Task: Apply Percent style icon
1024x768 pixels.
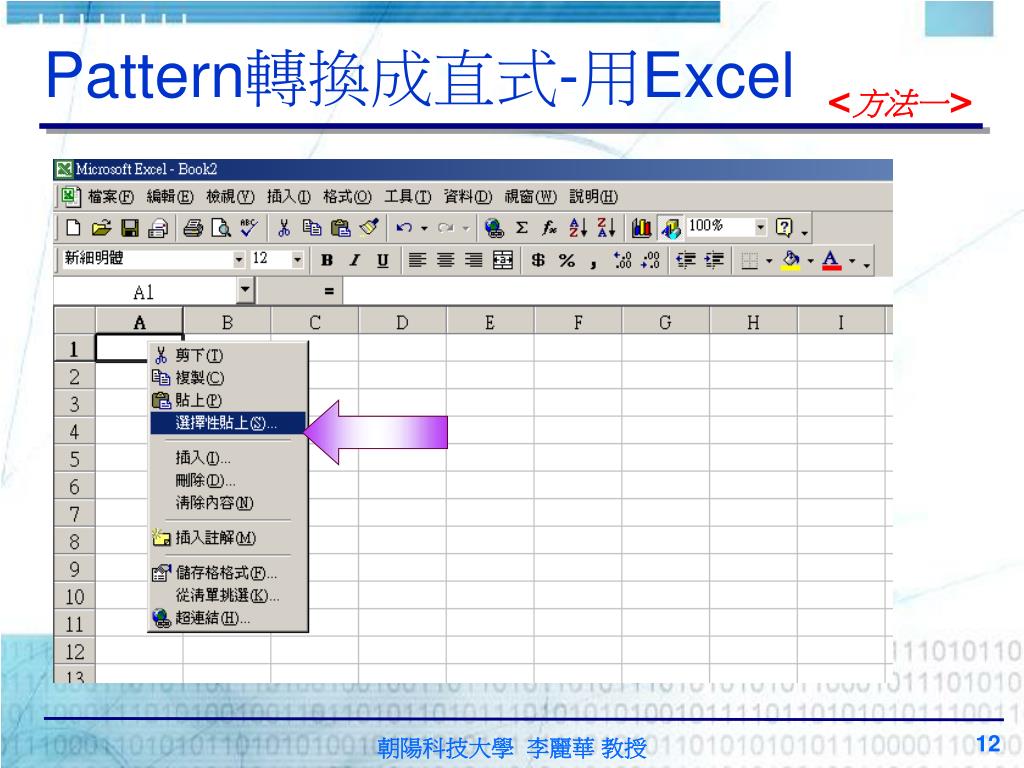Action: tap(566, 261)
